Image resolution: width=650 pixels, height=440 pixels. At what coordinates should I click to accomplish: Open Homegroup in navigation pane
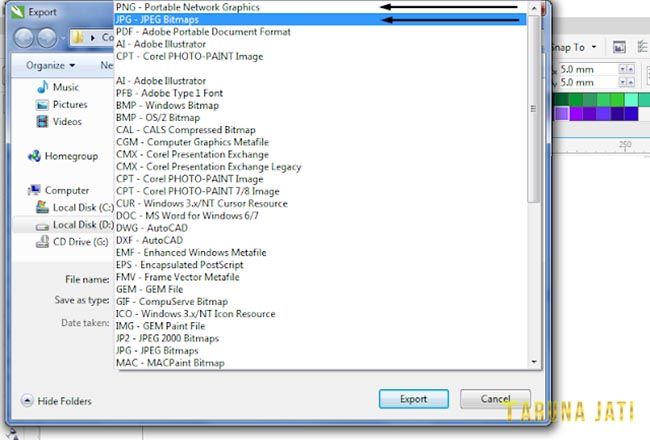63,156
